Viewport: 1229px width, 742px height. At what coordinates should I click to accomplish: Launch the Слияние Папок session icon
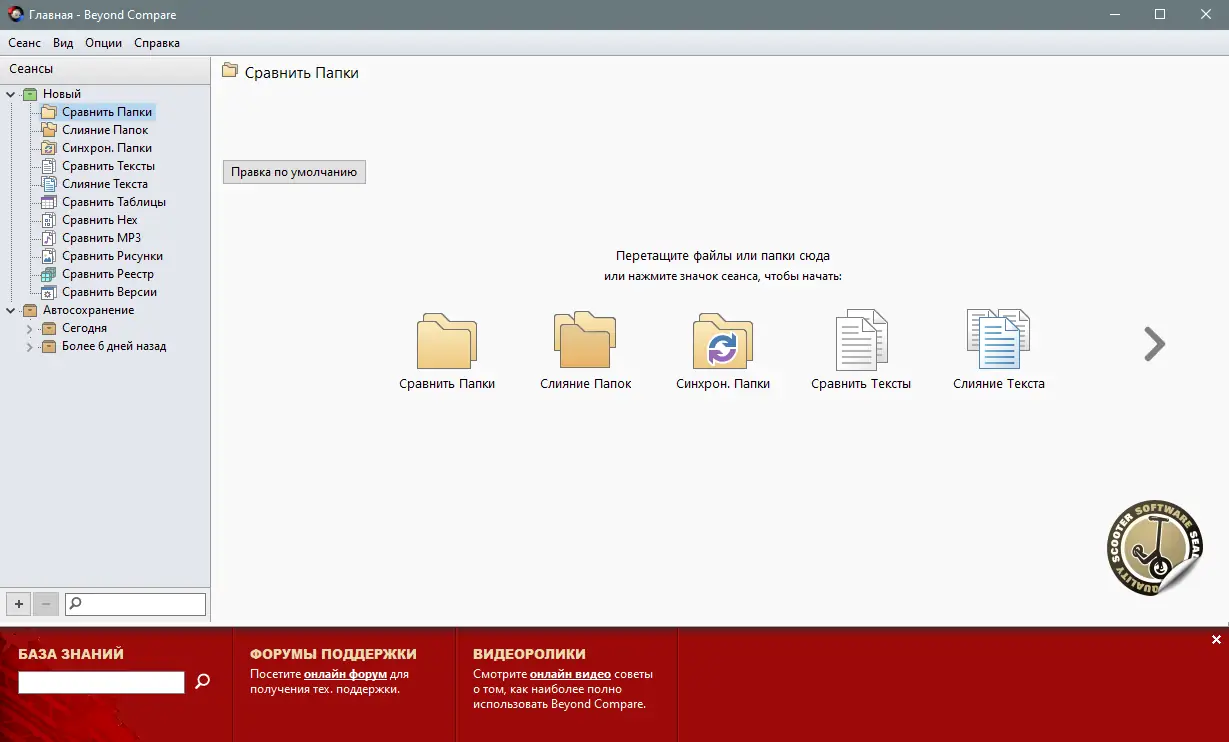coord(585,340)
